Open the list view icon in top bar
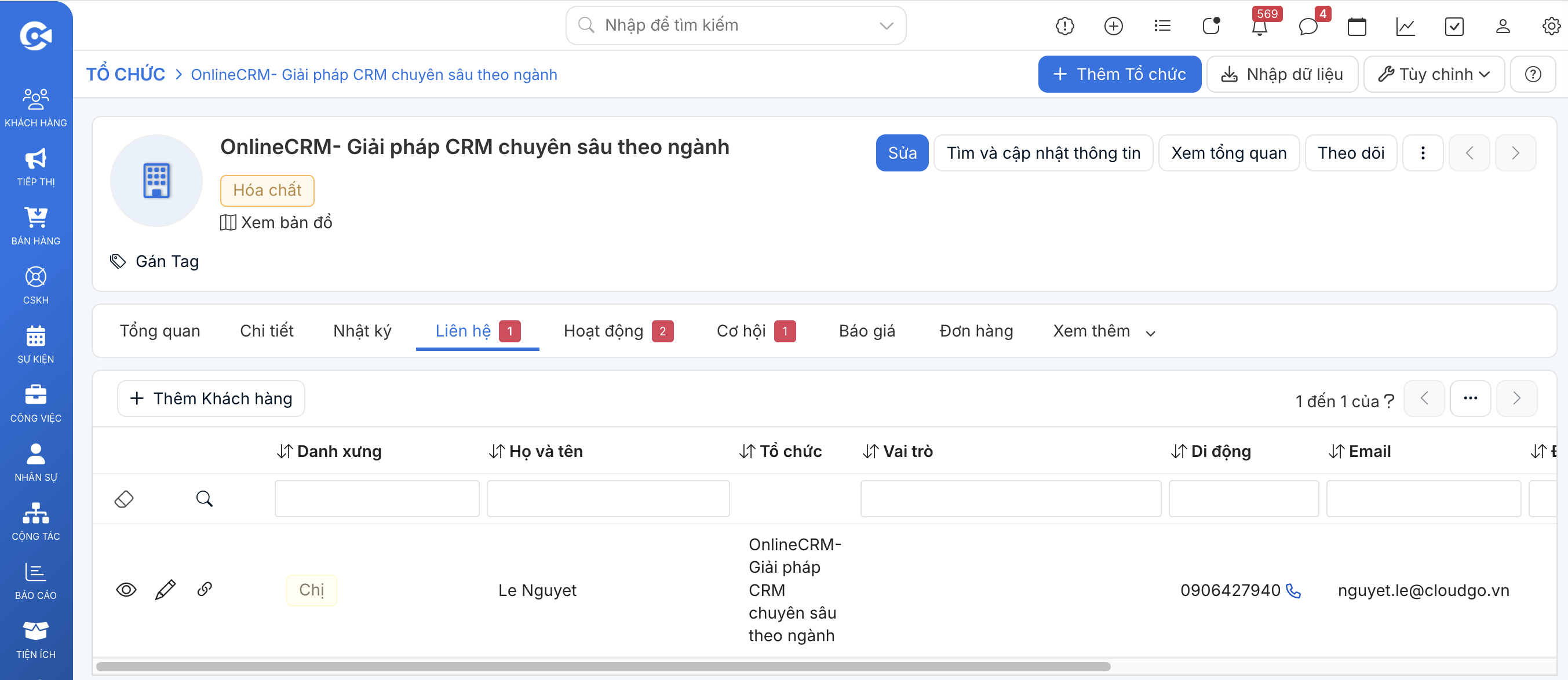The image size is (1568, 680). (1162, 25)
